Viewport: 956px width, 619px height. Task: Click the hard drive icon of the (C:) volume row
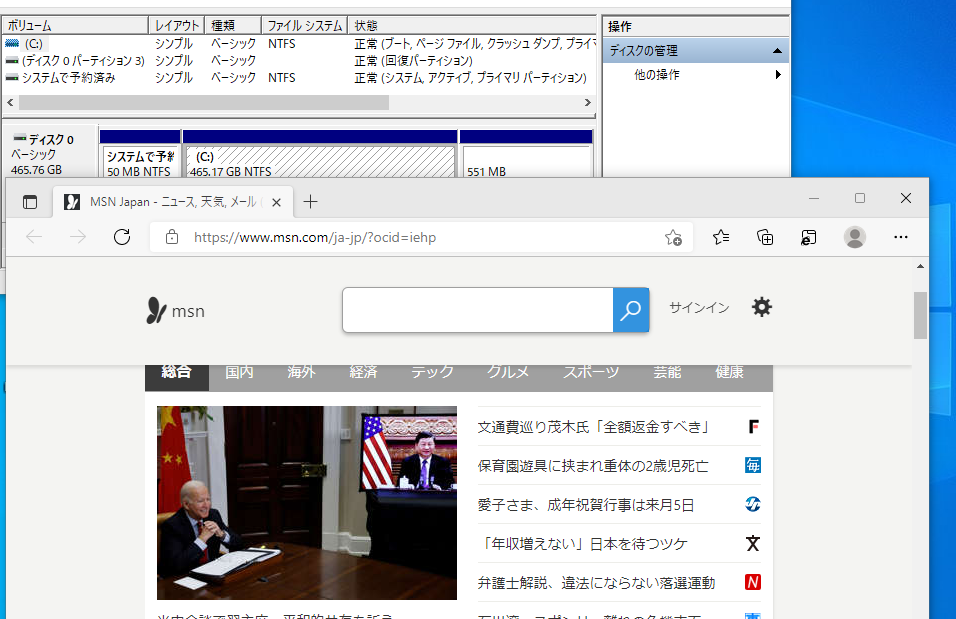[12, 43]
